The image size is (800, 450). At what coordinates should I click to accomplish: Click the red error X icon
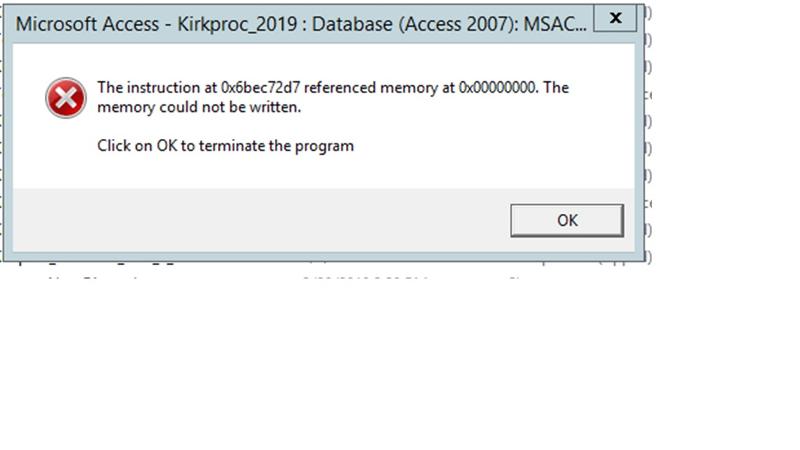coord(66,98)
